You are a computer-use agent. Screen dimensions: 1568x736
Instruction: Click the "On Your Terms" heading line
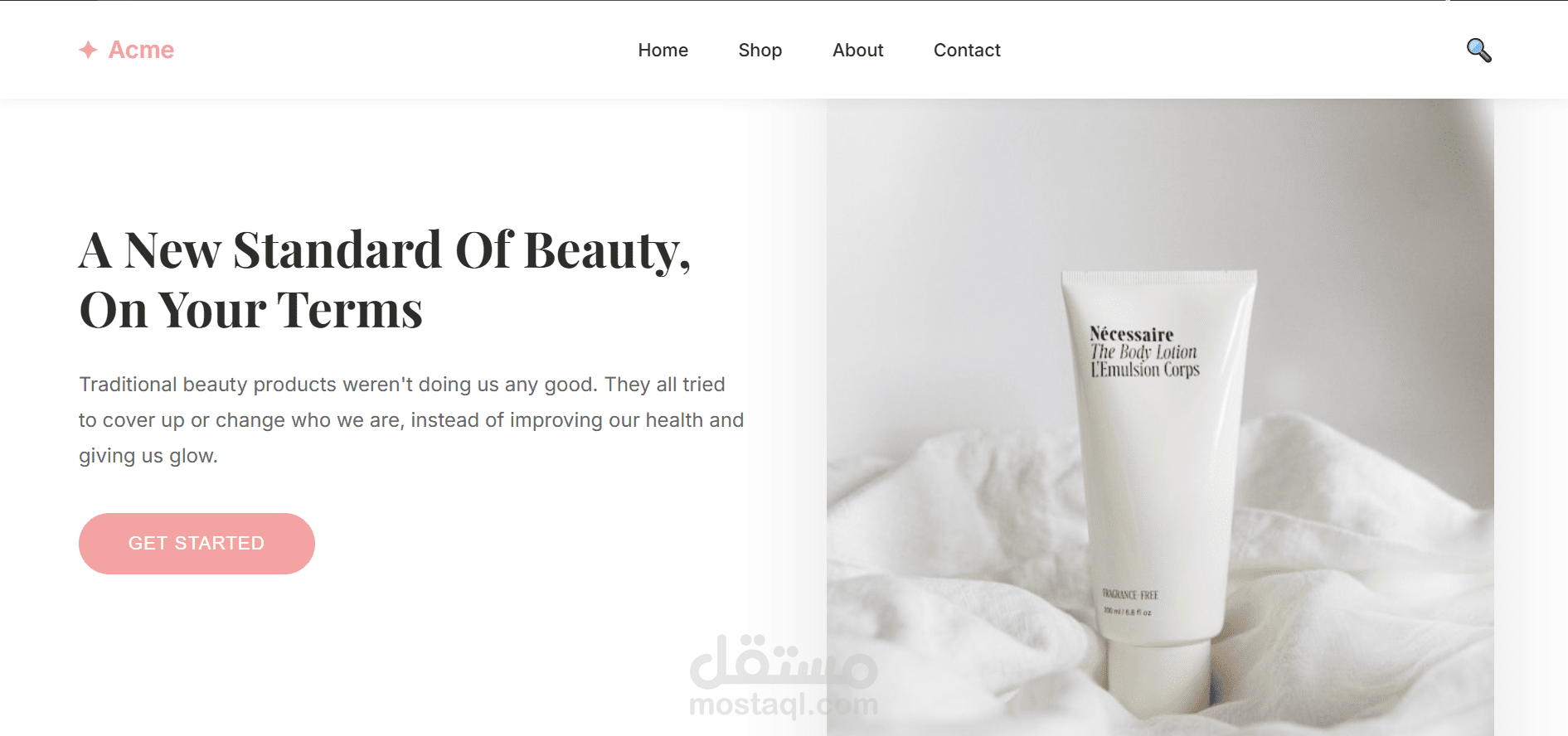point(250,310)
